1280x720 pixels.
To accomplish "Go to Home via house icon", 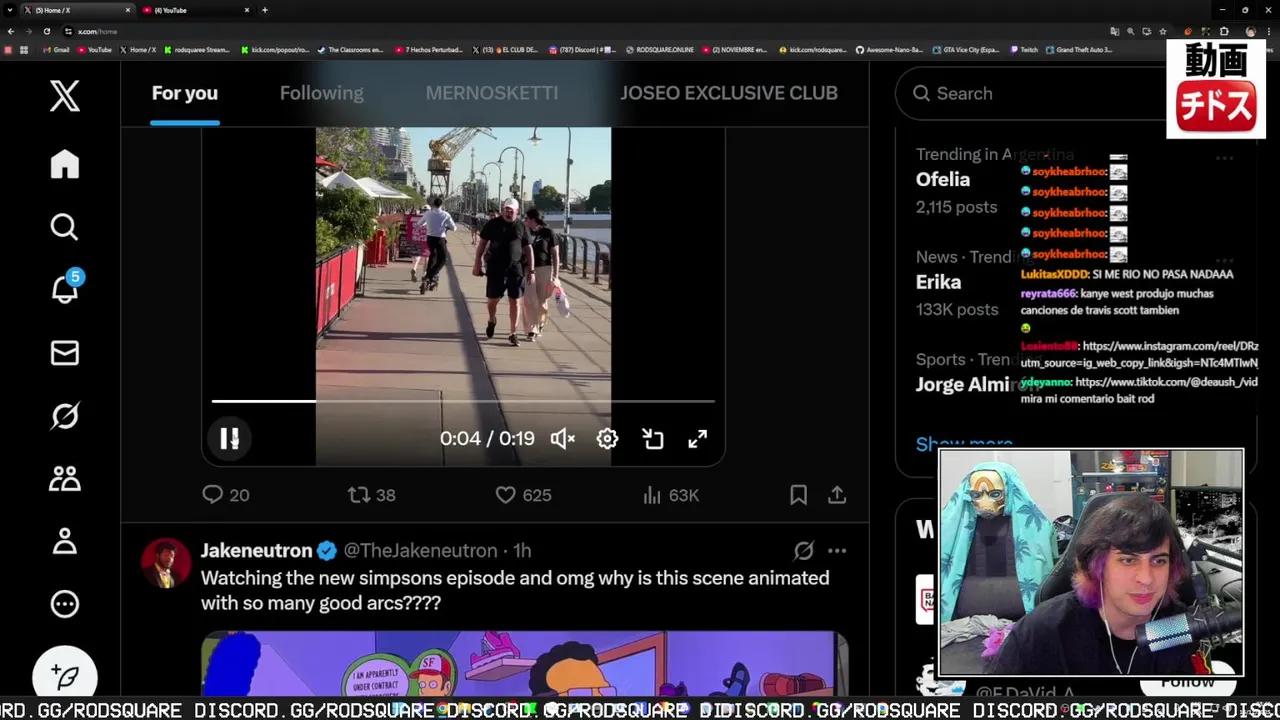I will tap(65, 164).
